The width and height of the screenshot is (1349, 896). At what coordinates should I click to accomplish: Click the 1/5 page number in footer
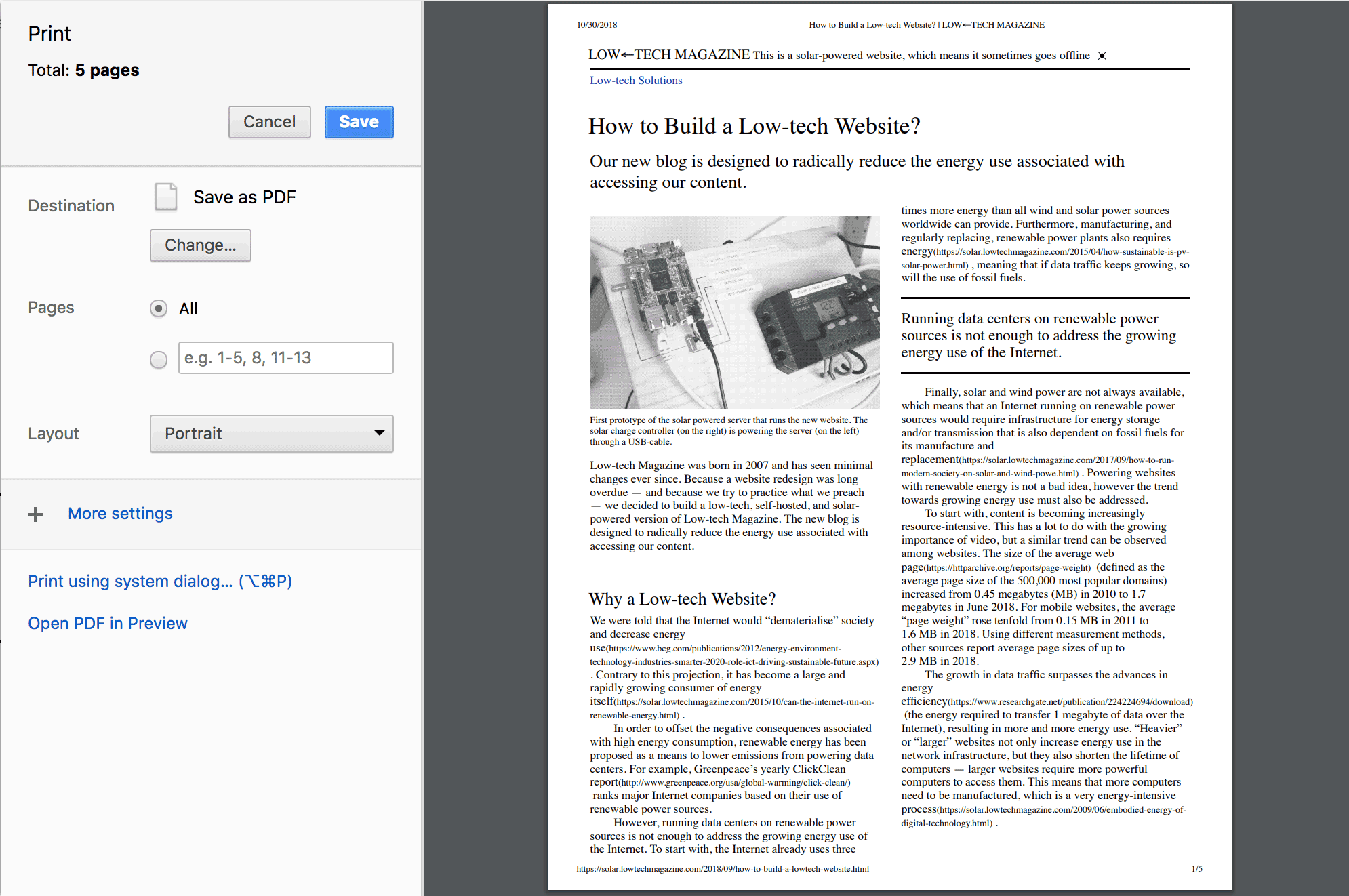[x=1196, y=868]
